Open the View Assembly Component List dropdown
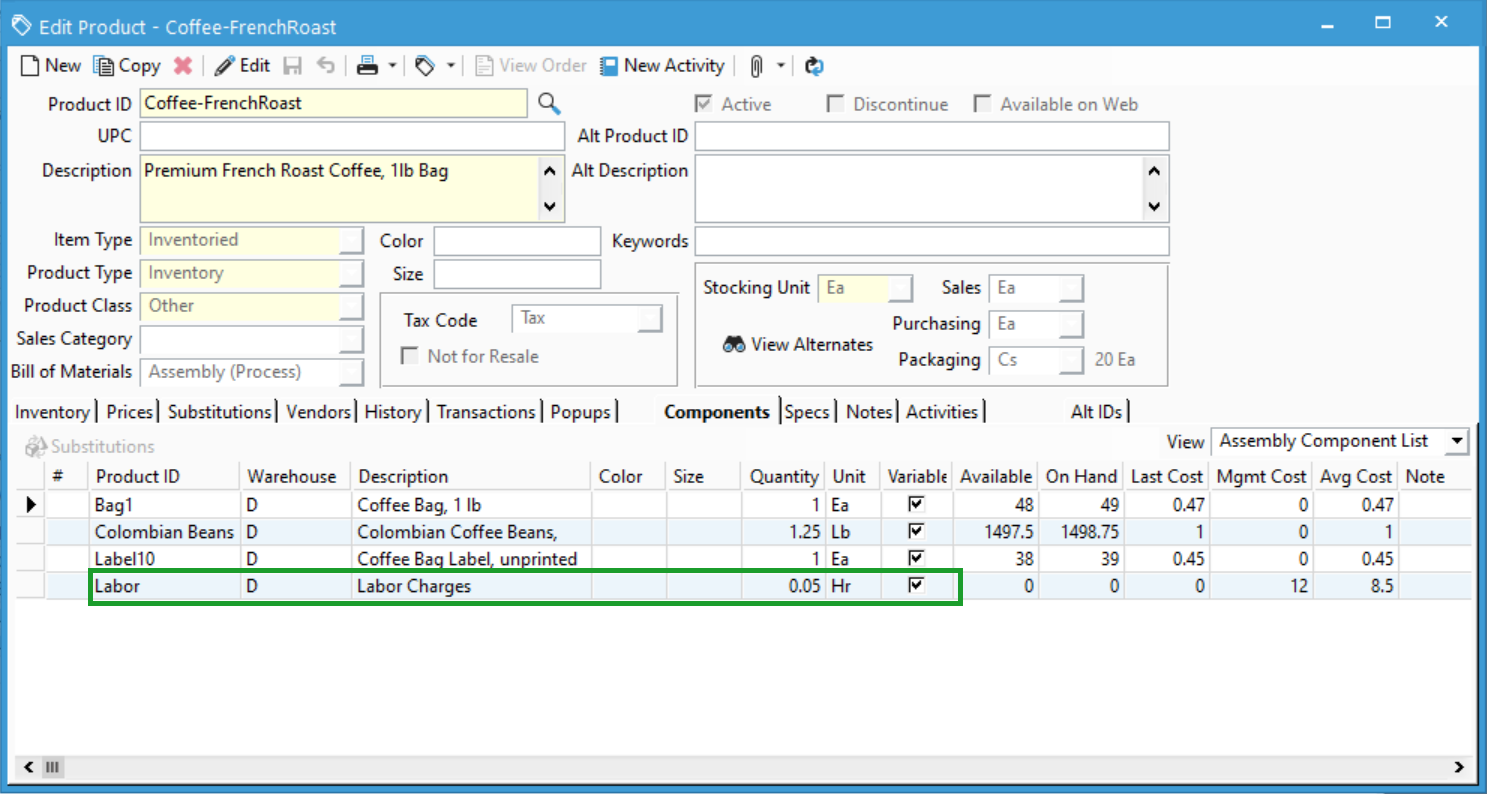 pyautogui.click(x=1457, y=441)
